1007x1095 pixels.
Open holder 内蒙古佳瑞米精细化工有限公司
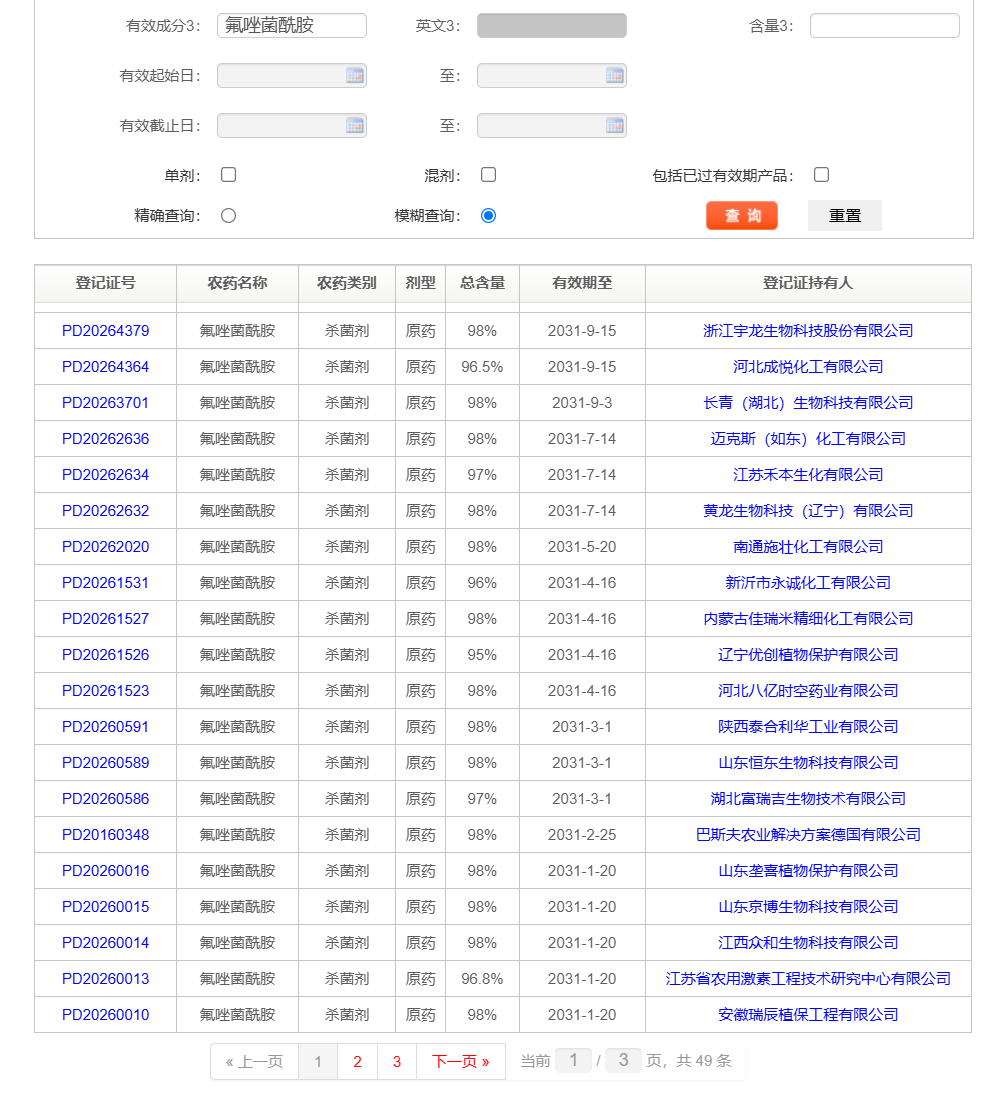pyautogui.click(x=808, y=619)
